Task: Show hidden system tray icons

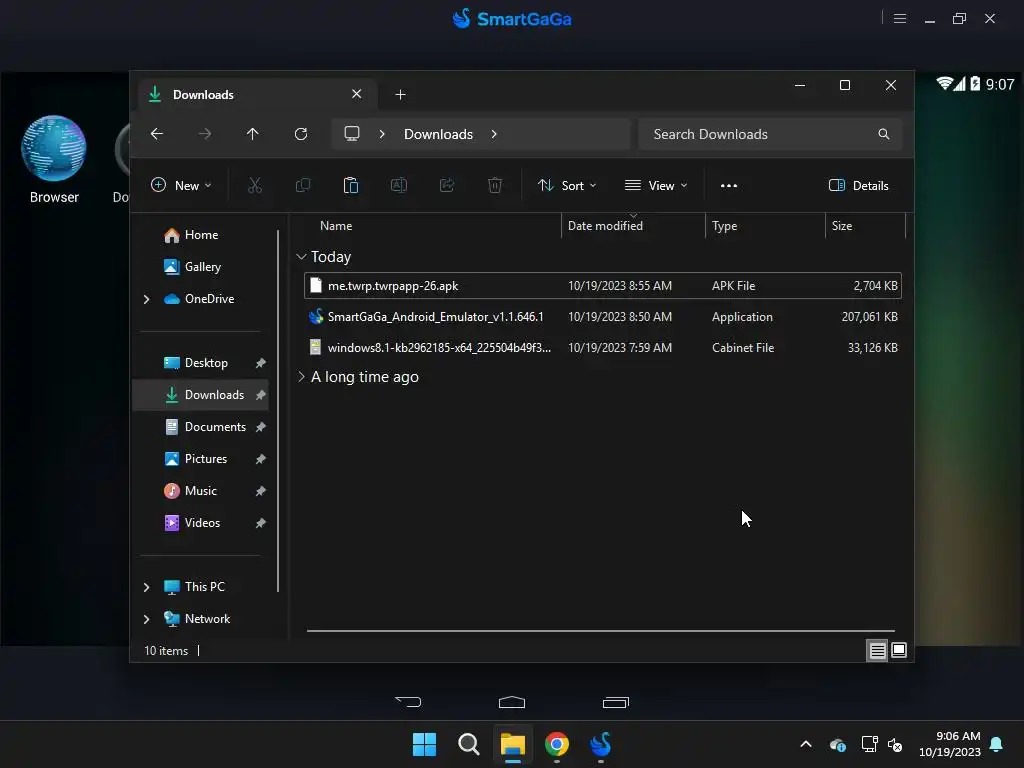Action: [x=806, y=744]
